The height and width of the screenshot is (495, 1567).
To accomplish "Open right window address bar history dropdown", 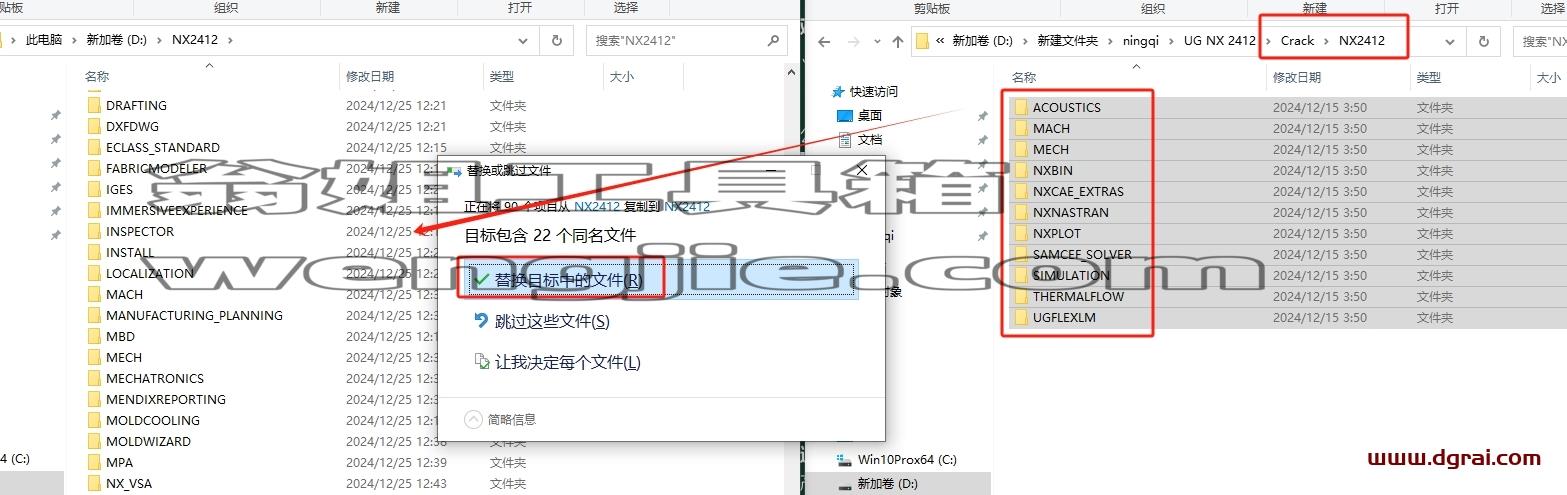I will click(1450, 41).
